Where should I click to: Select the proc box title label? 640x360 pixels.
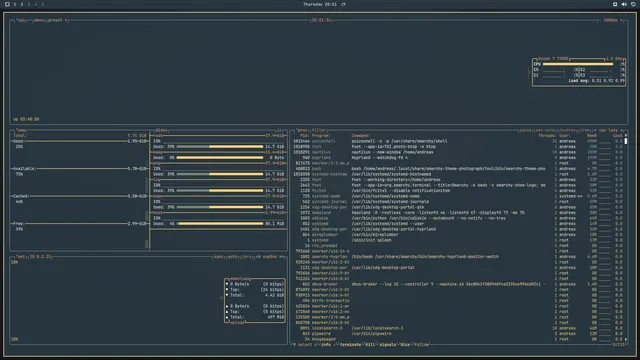302,130
